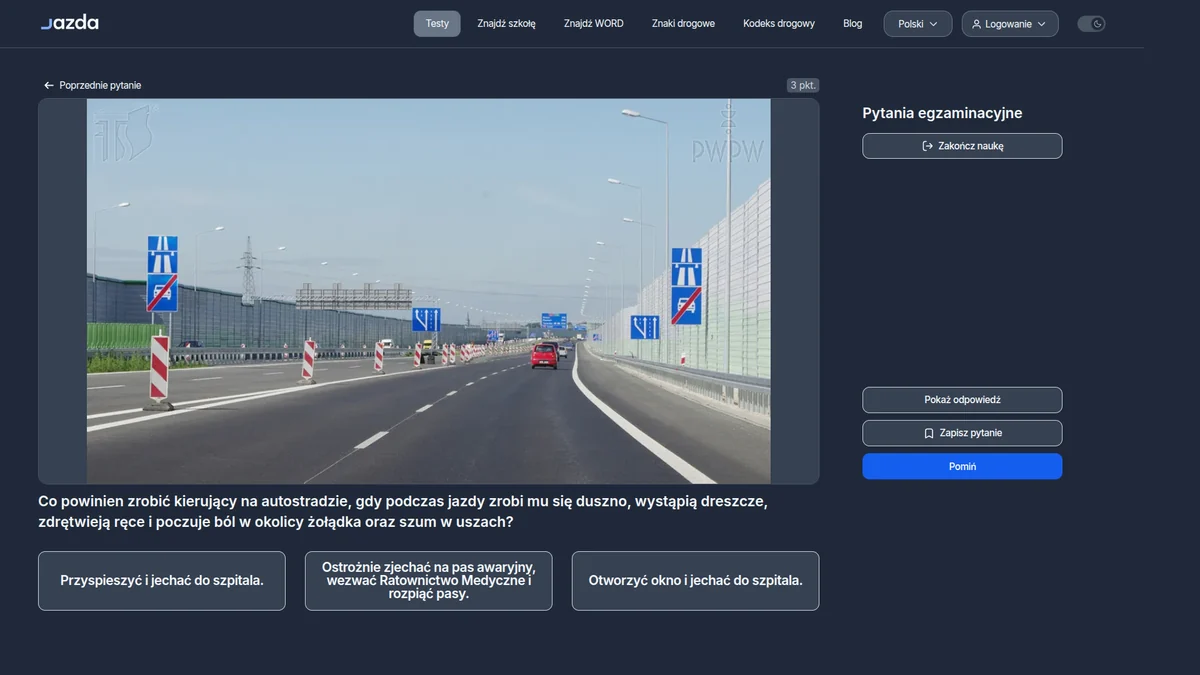1200x675 pixels.
Task: Open Znajdź WORD page
Action: point(593,24)
